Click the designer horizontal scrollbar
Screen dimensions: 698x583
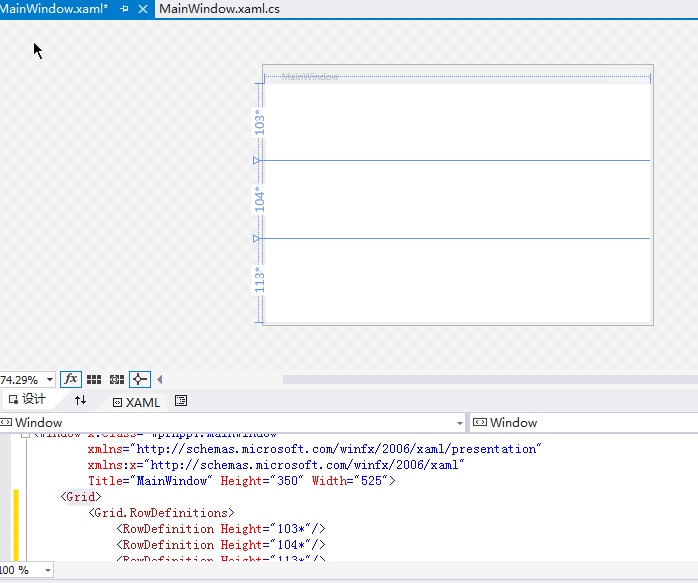pyautogui.click(x=488, y=380)
